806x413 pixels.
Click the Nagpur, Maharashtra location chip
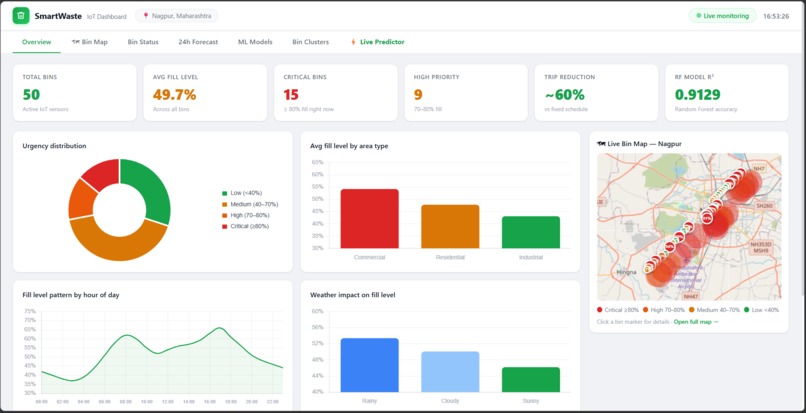coord(176,16)
